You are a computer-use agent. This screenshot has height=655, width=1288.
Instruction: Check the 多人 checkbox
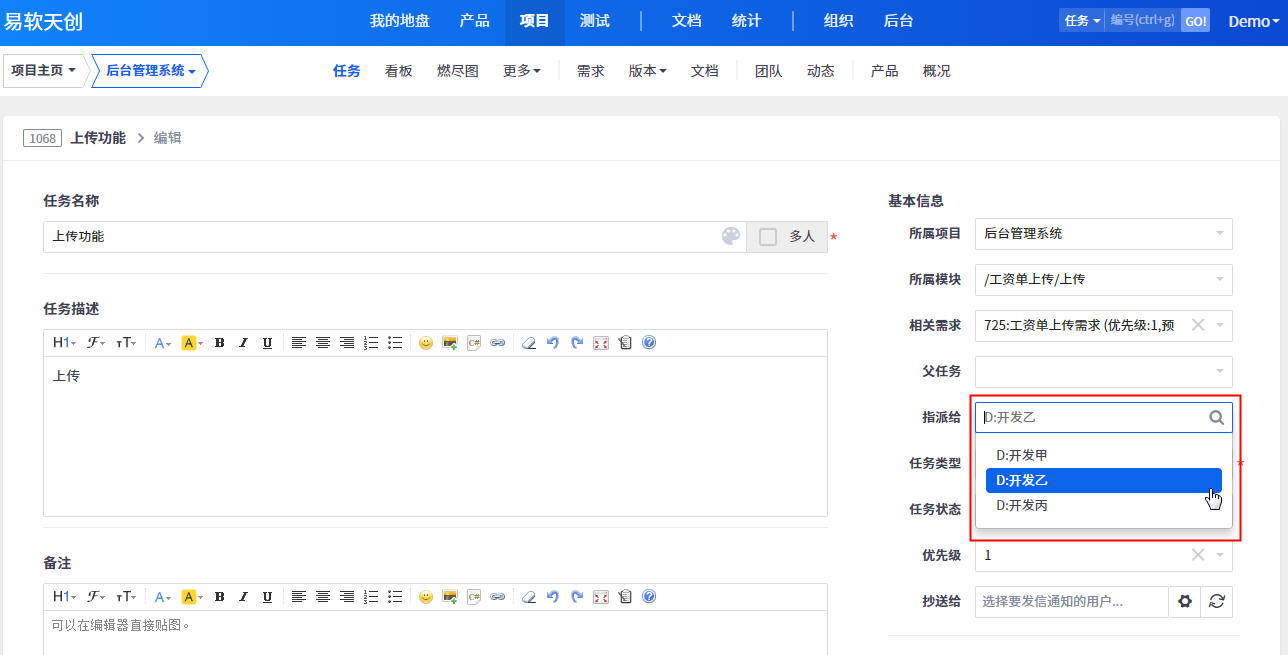pyautogui.click(x=768, y=237)
